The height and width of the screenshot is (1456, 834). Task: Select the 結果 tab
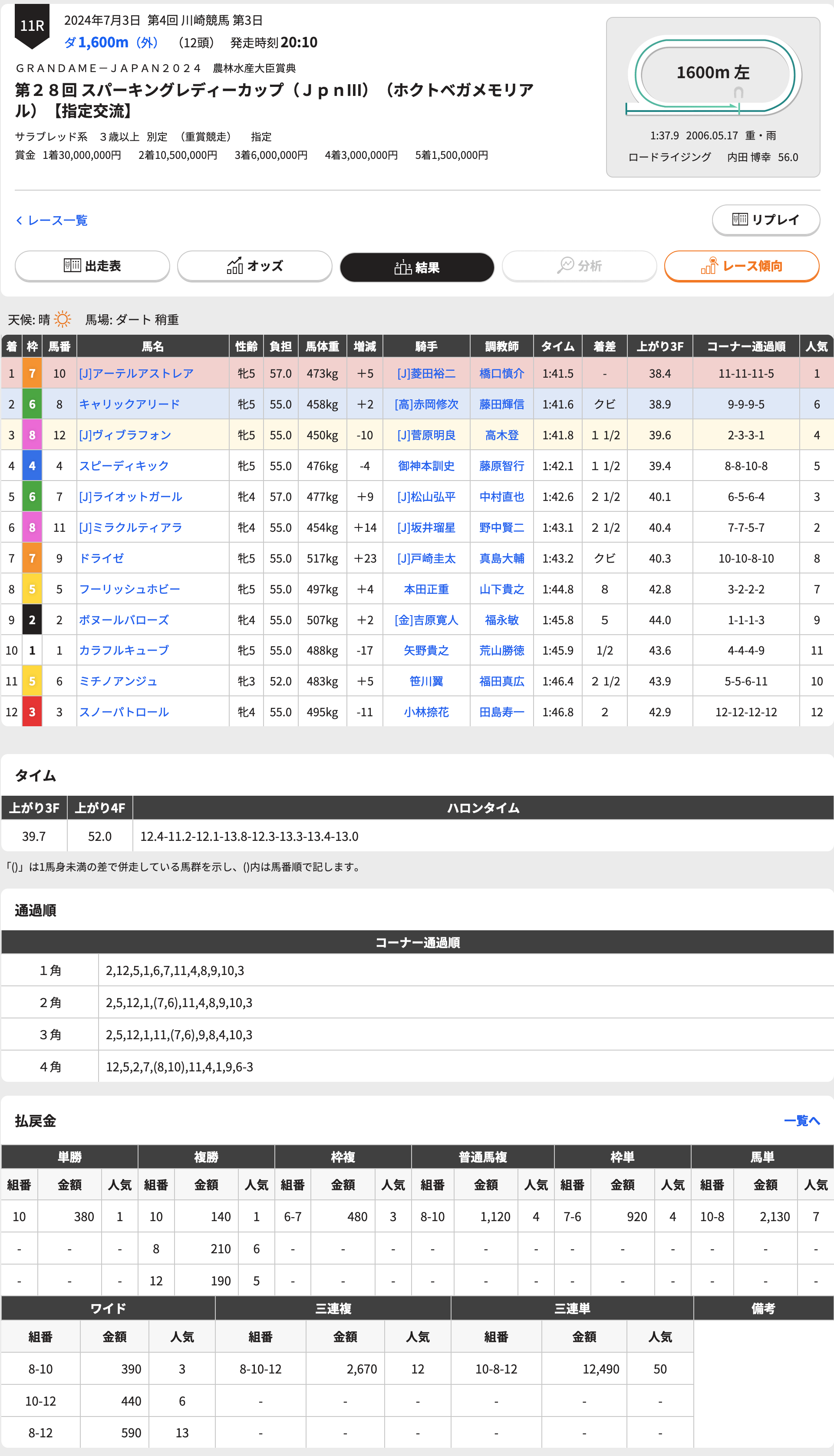point(417,267)
